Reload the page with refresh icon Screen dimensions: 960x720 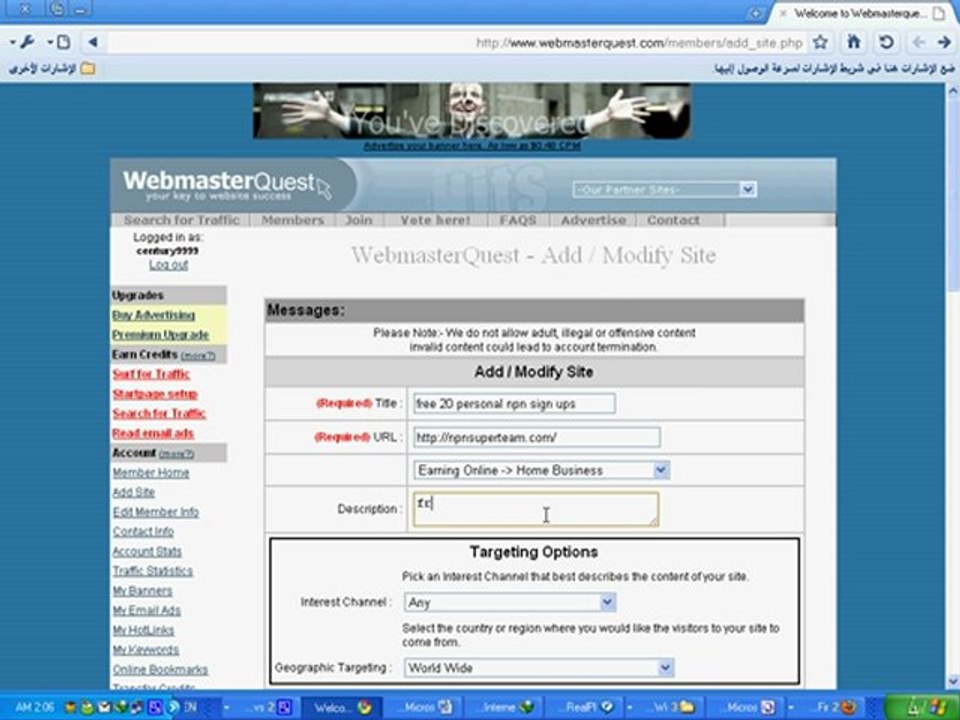(886, 42)
